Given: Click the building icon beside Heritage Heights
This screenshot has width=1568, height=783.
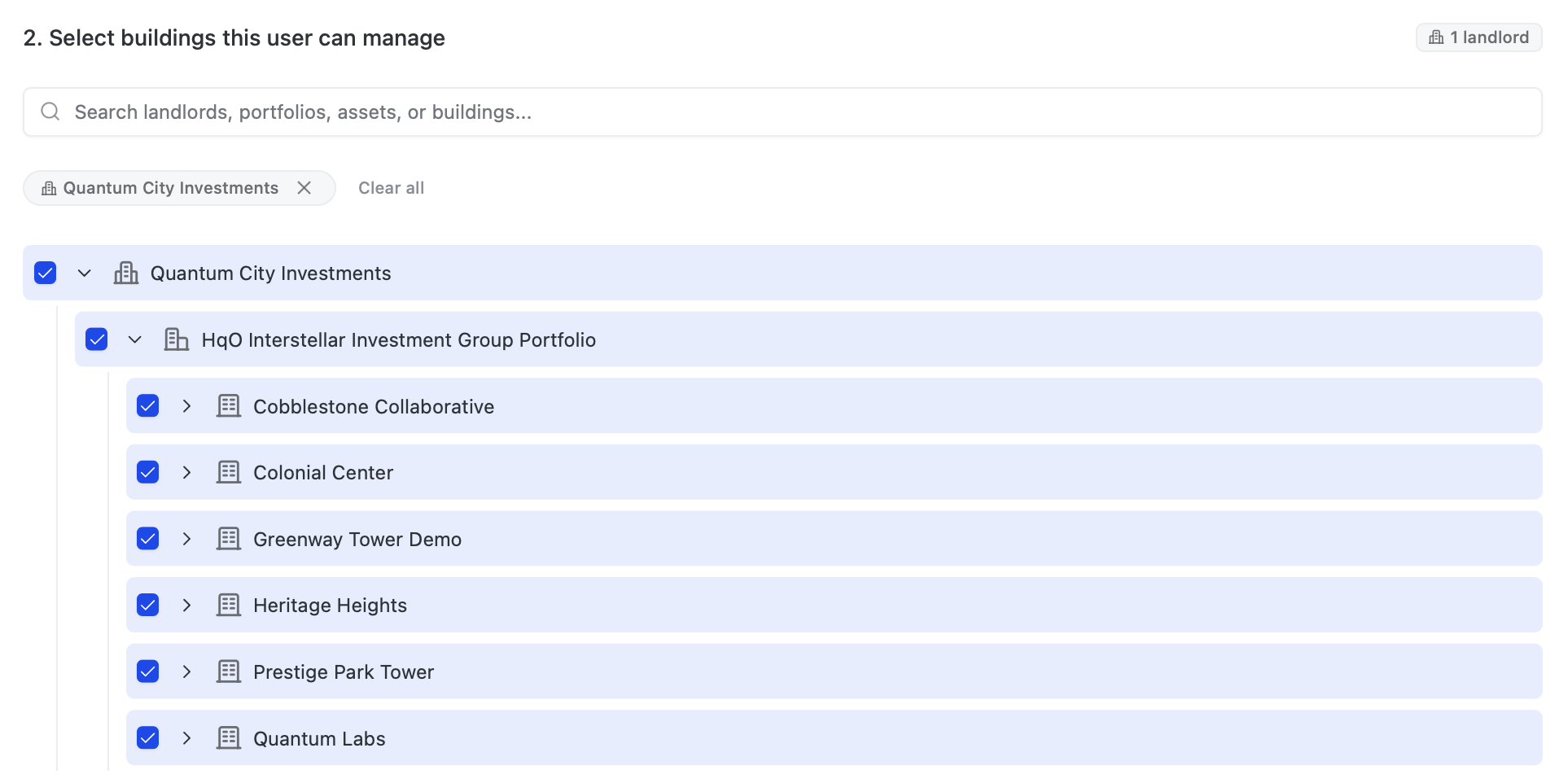Looking at the screenshot, I should pyautogui.click(x=229, y=605).
